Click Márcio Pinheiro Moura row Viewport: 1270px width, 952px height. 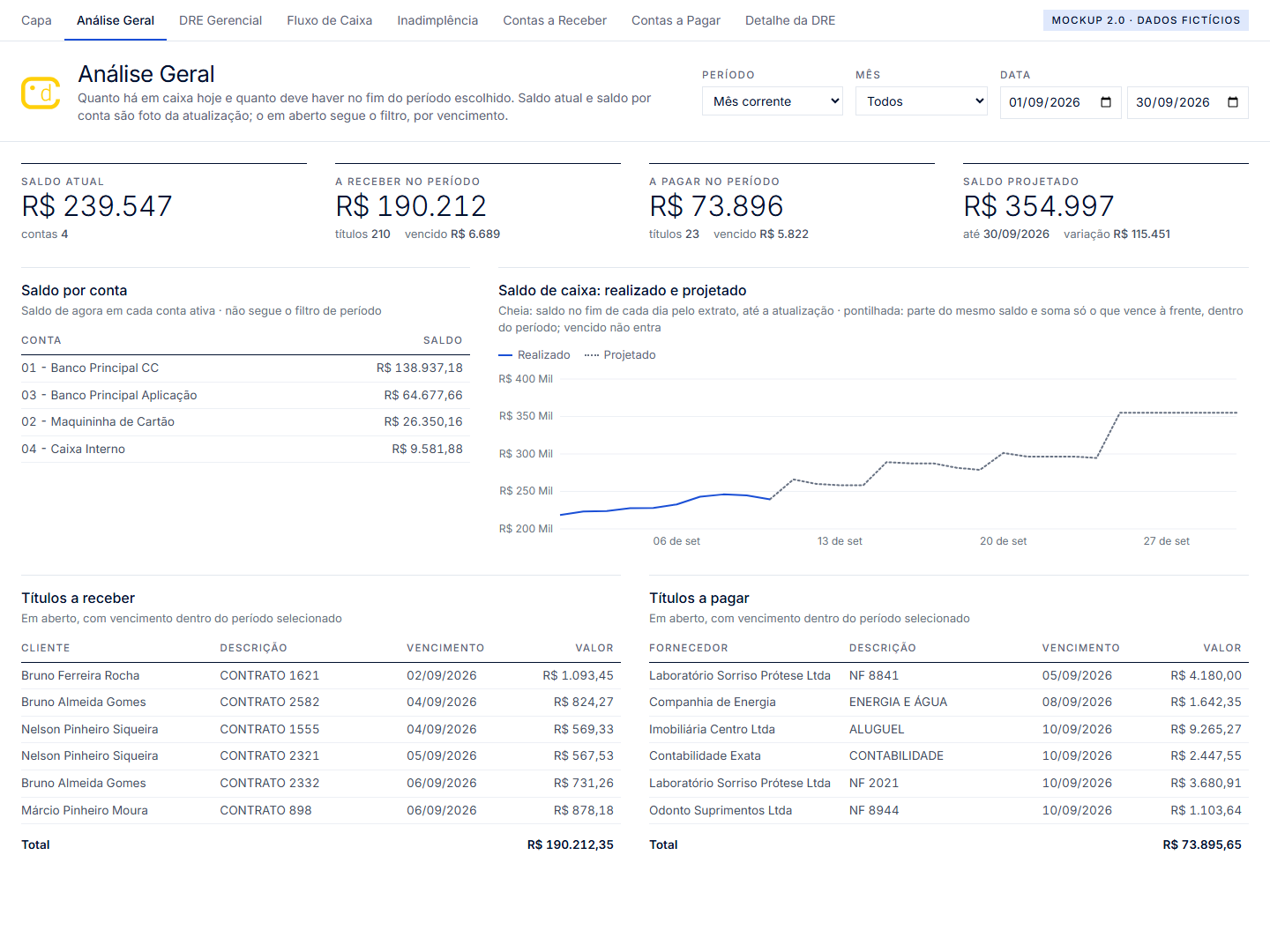point(321,811)
